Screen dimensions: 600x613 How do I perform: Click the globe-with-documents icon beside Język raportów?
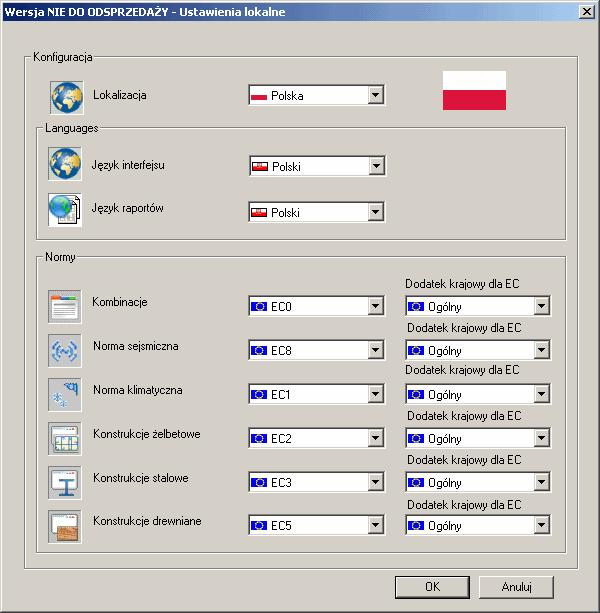pyautogui.click(x=65, y=210)
